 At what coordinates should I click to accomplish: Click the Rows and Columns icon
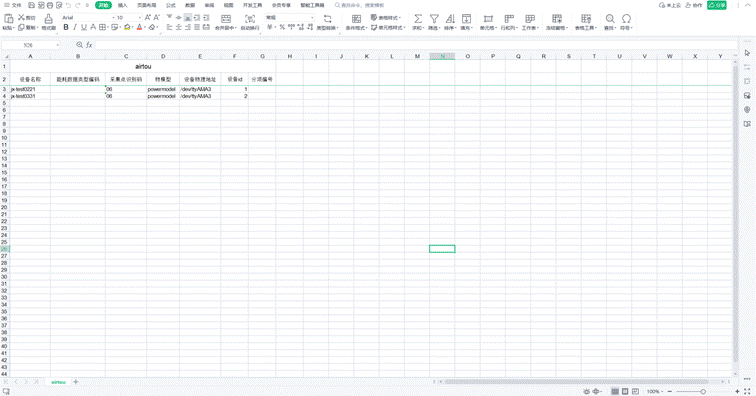click(x=509, y=19)
